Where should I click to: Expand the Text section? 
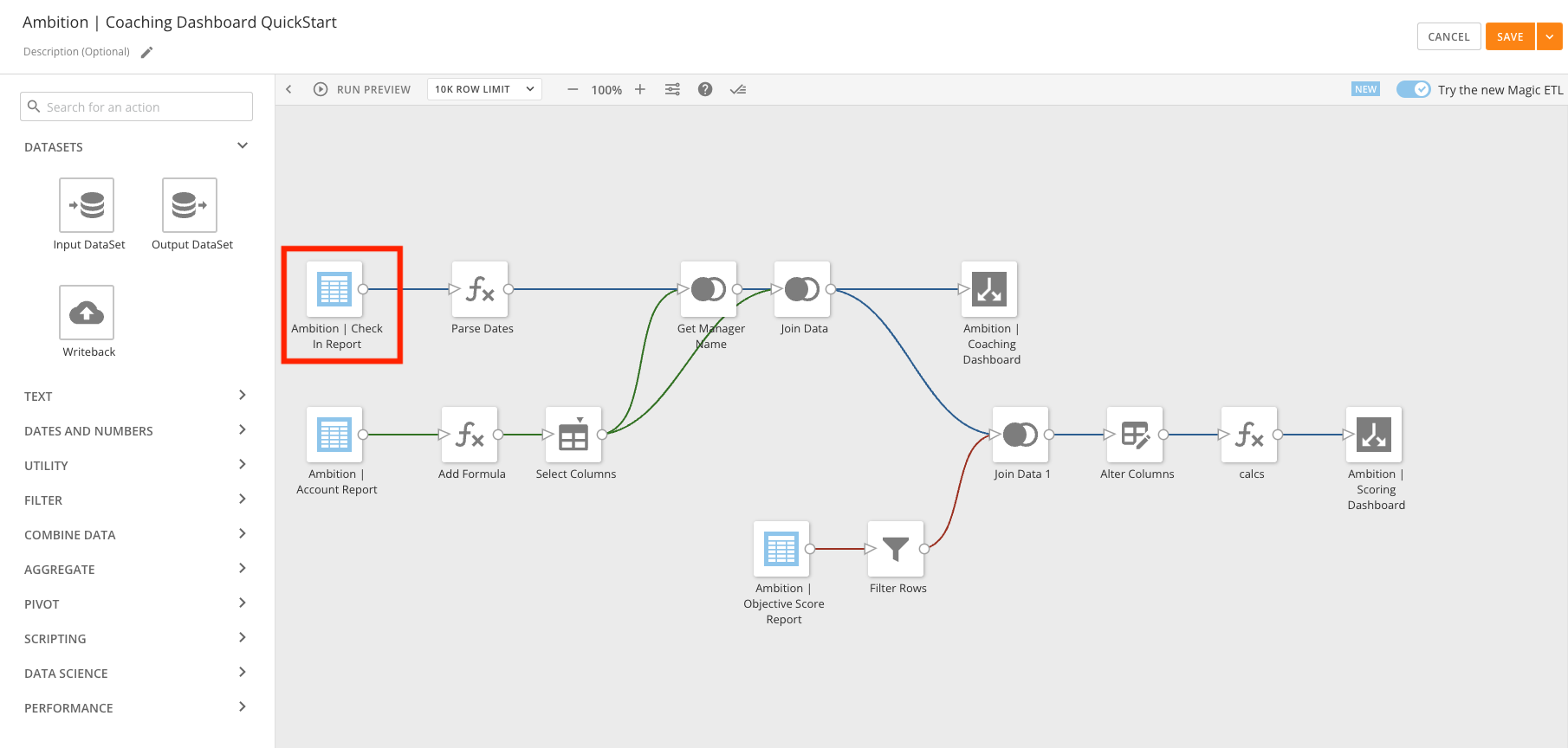243,396
